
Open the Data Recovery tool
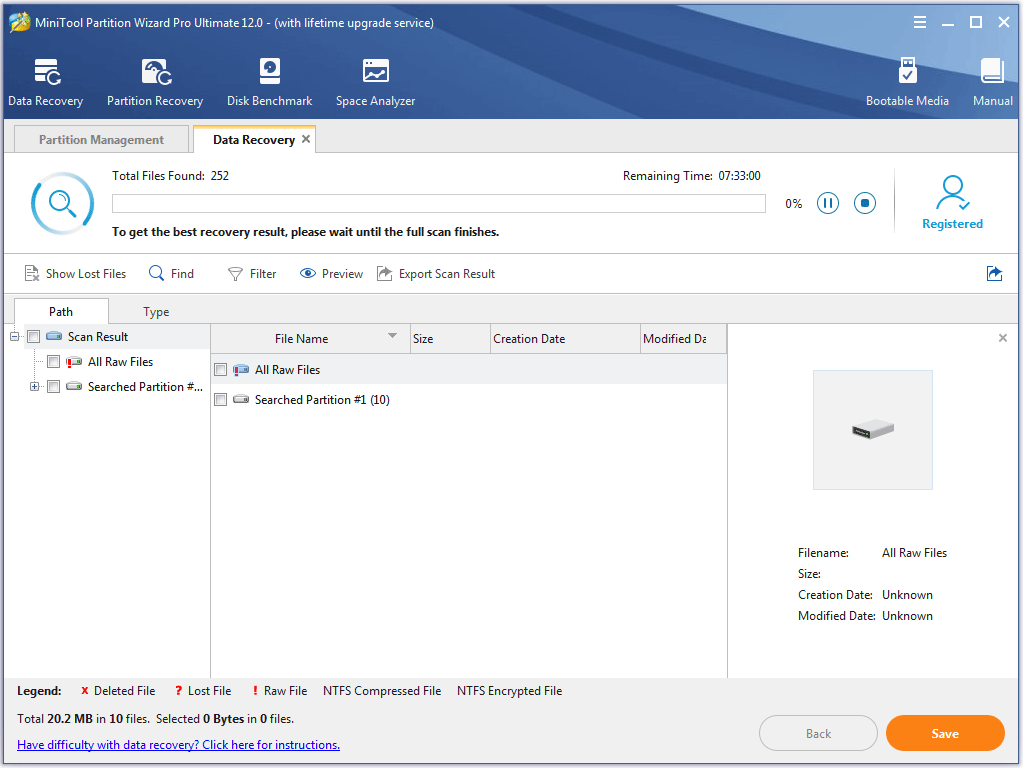tap(45, 80)
